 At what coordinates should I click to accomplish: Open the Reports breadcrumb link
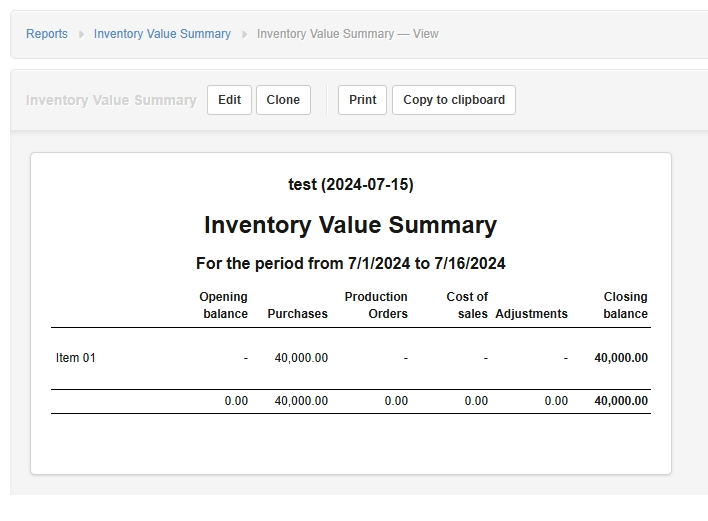point(47,34)
